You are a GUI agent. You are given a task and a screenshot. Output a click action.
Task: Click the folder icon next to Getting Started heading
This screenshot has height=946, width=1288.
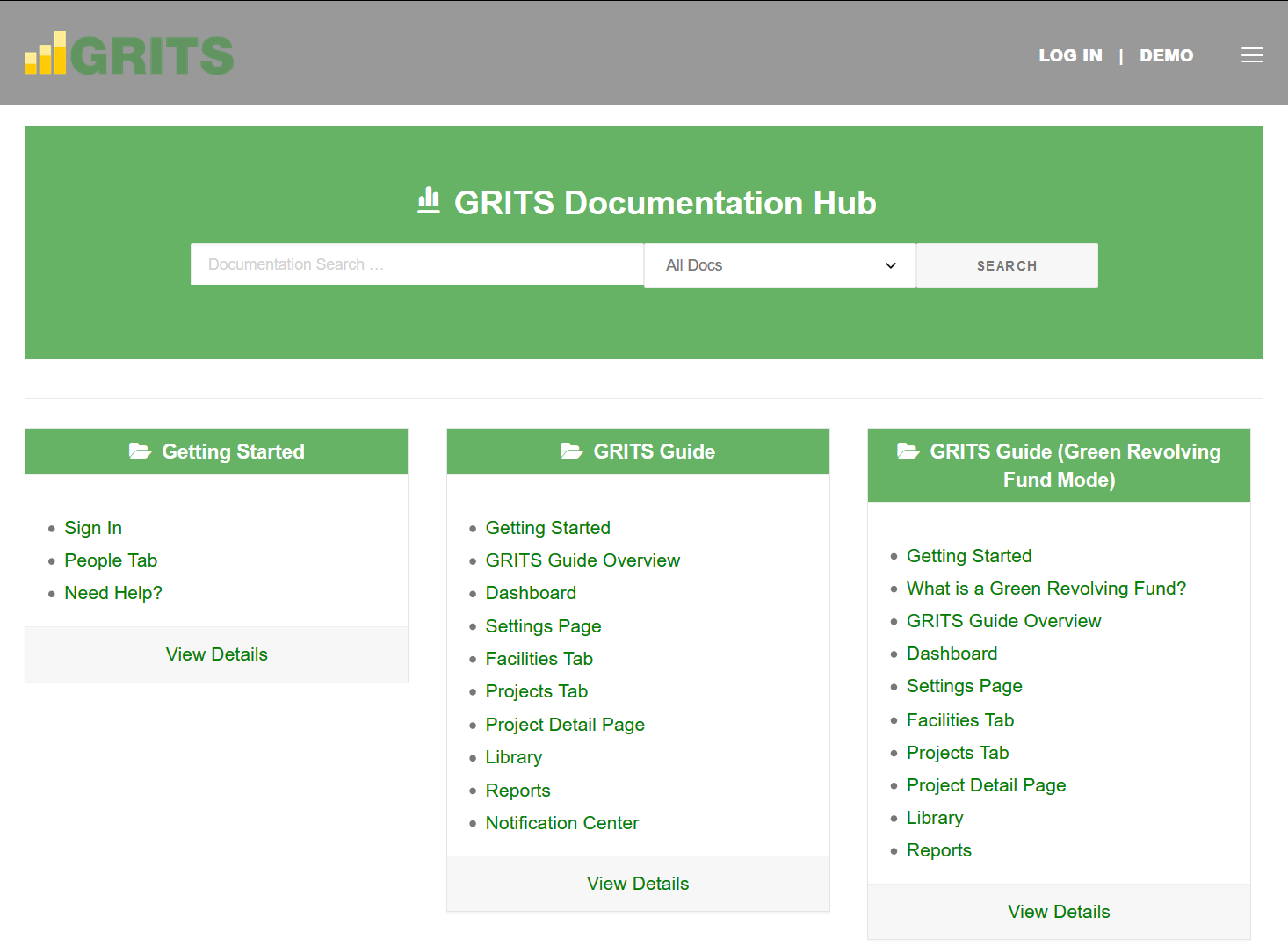(x=140, y=451)
